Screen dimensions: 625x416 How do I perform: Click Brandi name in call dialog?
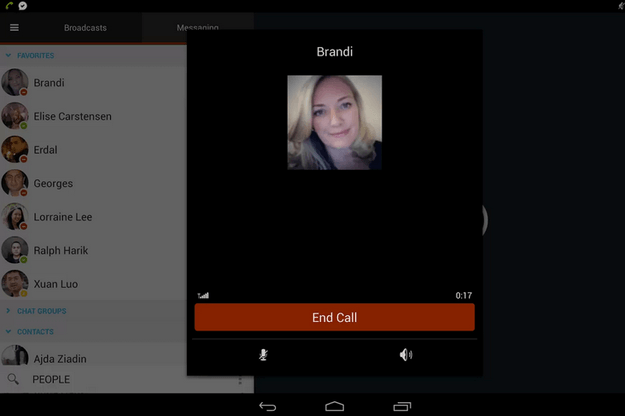click(334, 52)
